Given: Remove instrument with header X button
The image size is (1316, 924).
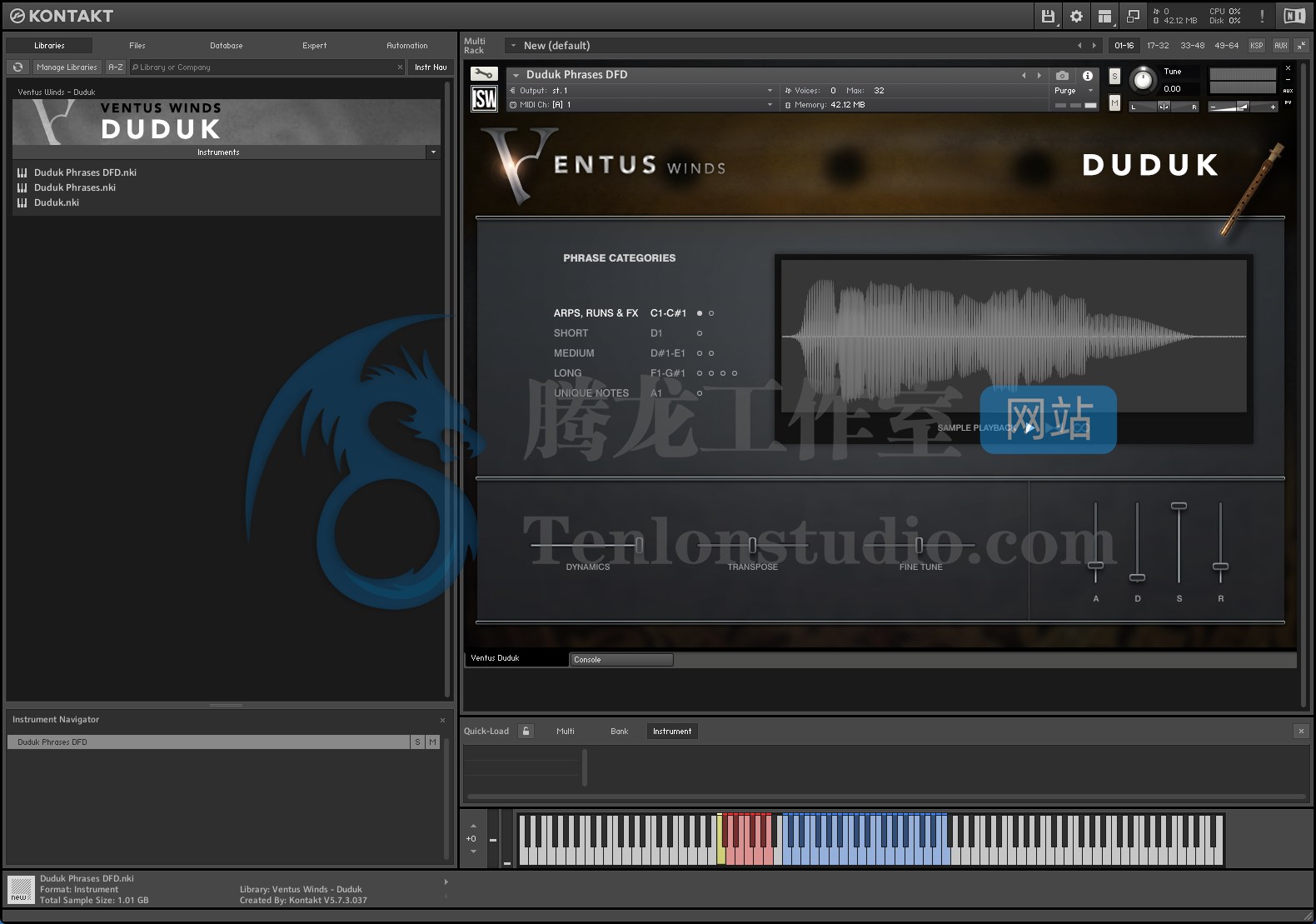Looking at the screenshot, I should 1288,68.
